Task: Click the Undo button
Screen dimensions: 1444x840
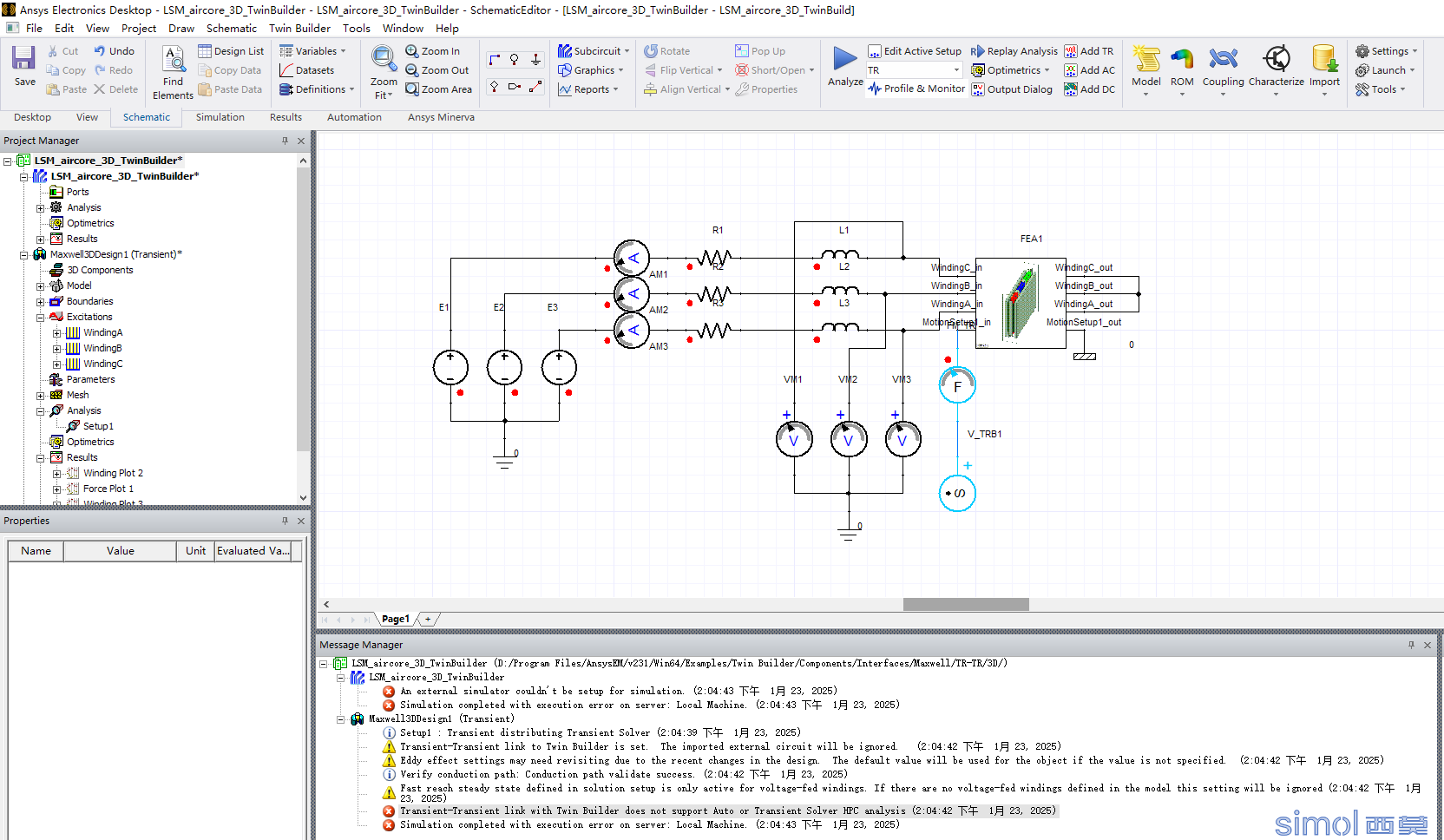Action: point(114,51)
